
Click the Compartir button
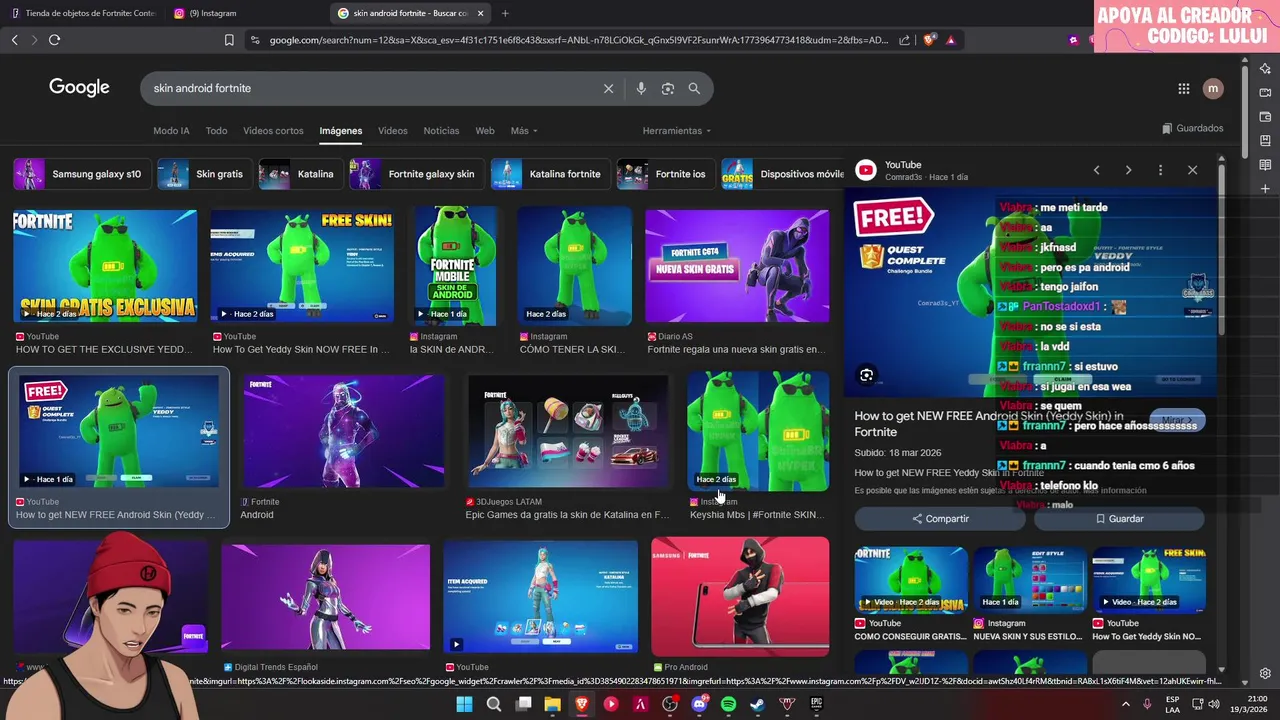click(x=940, y=519)
